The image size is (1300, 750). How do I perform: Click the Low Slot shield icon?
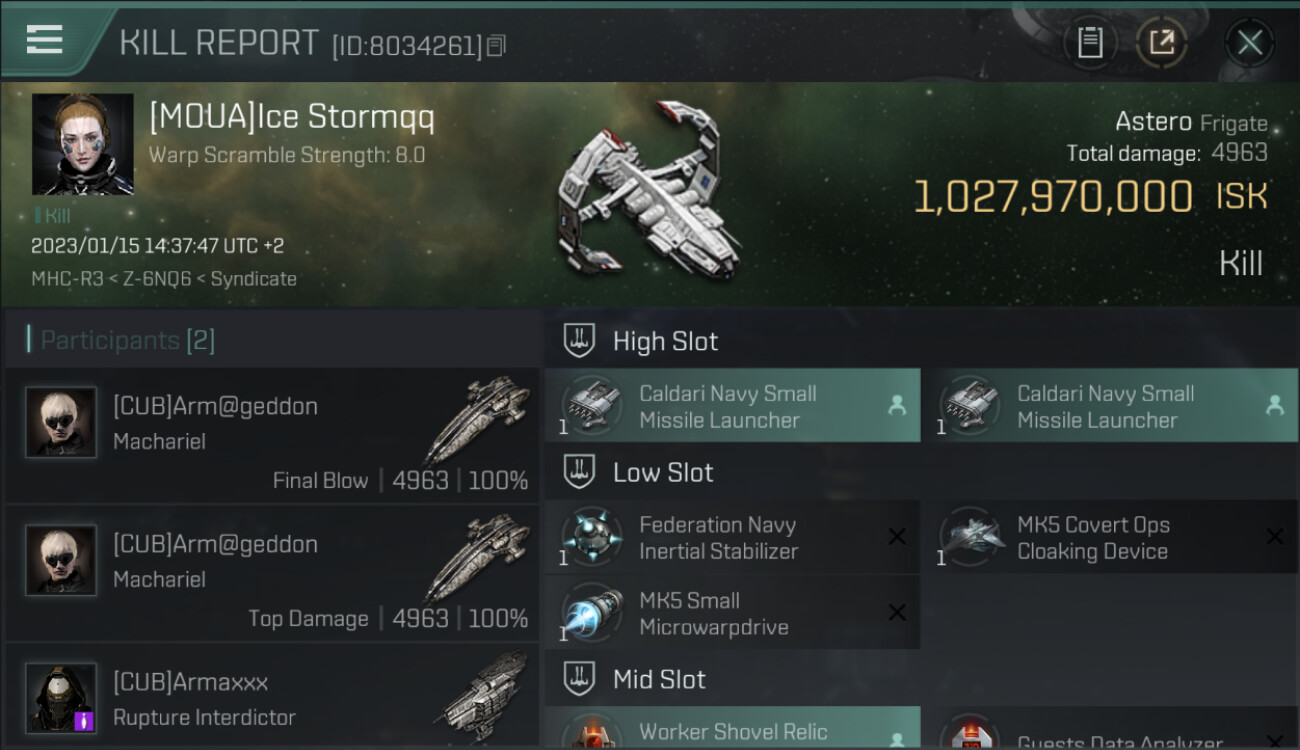click(x=579, y=472)
